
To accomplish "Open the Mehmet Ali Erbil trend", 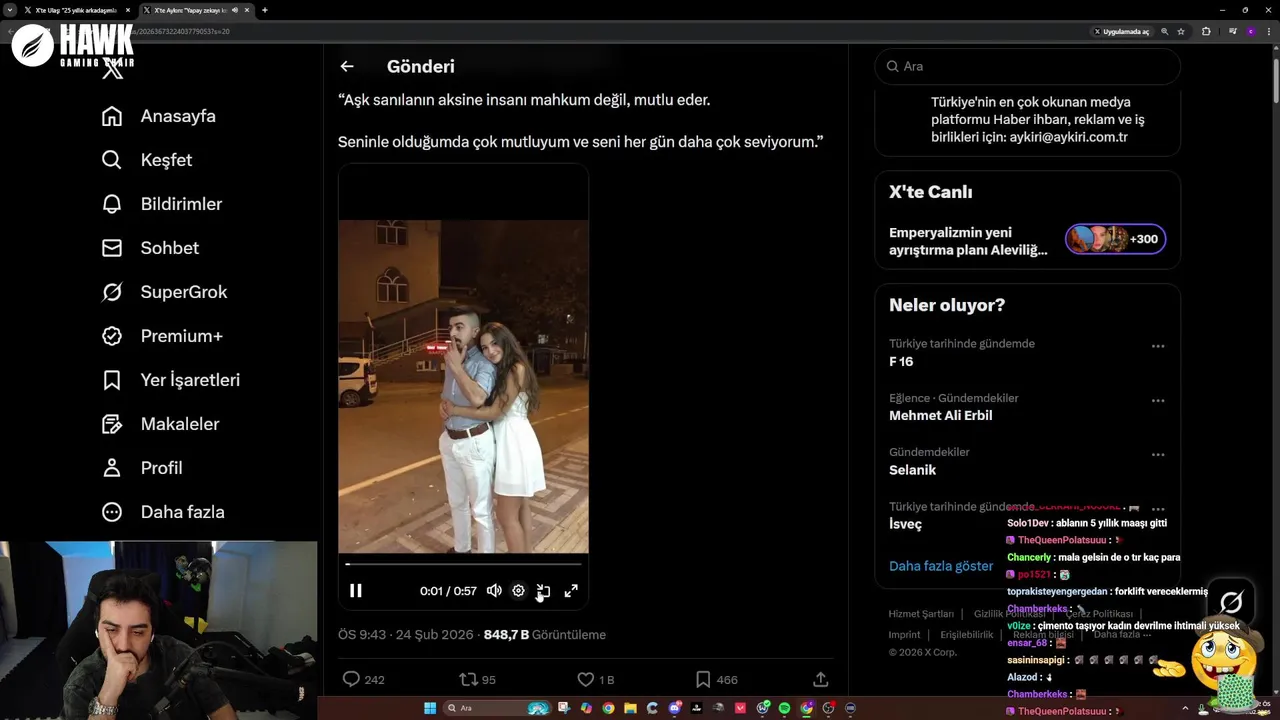I will coord(940,415).
